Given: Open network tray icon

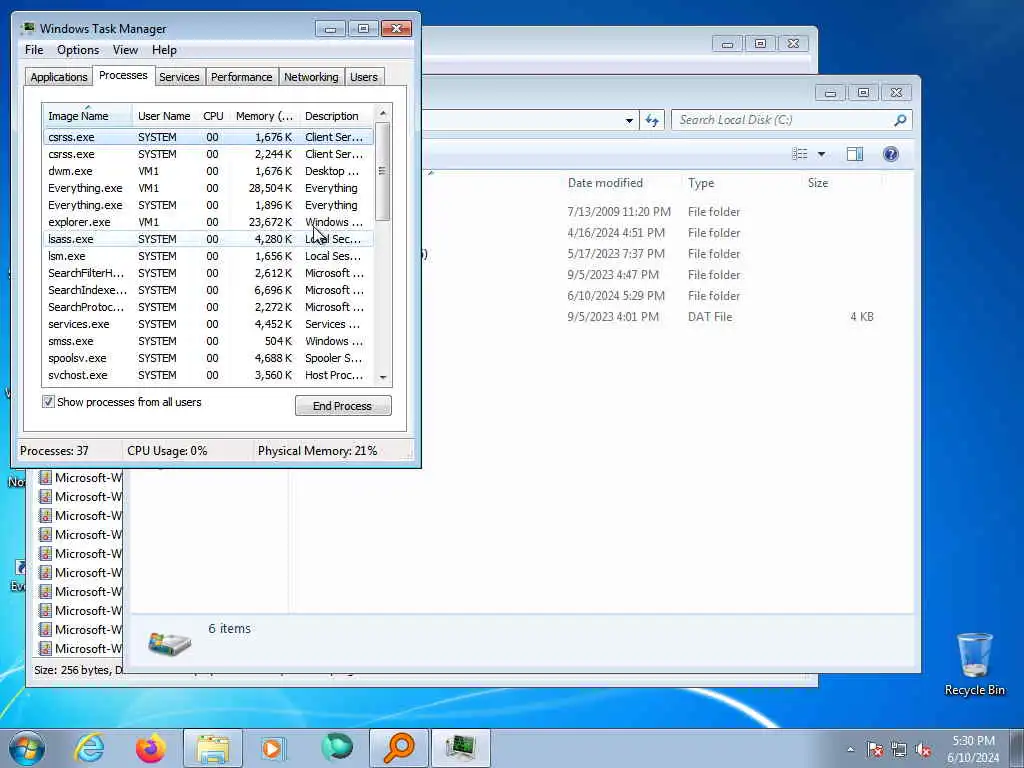Looking at the screenshot, I should pyautogui.click(x=899, y=749).
